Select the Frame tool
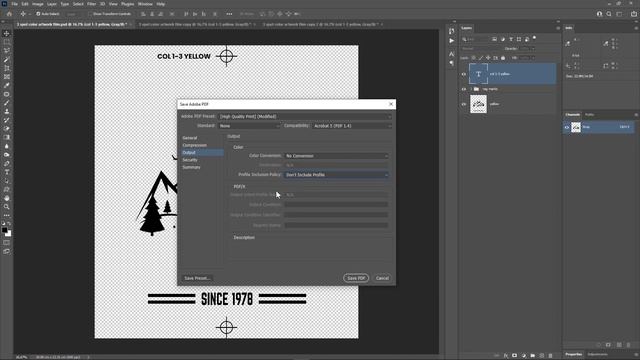Viewport: 640px width, 360px height. click(x=7, y=76)
